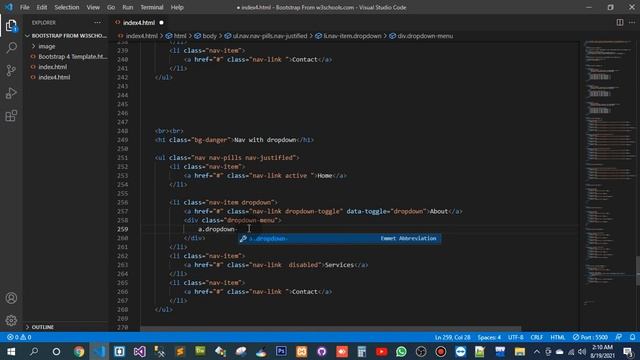Open notifications bell in status bar
Image resolution: width=640 pixels, height=360 pixels.
[x=632, y=337]
